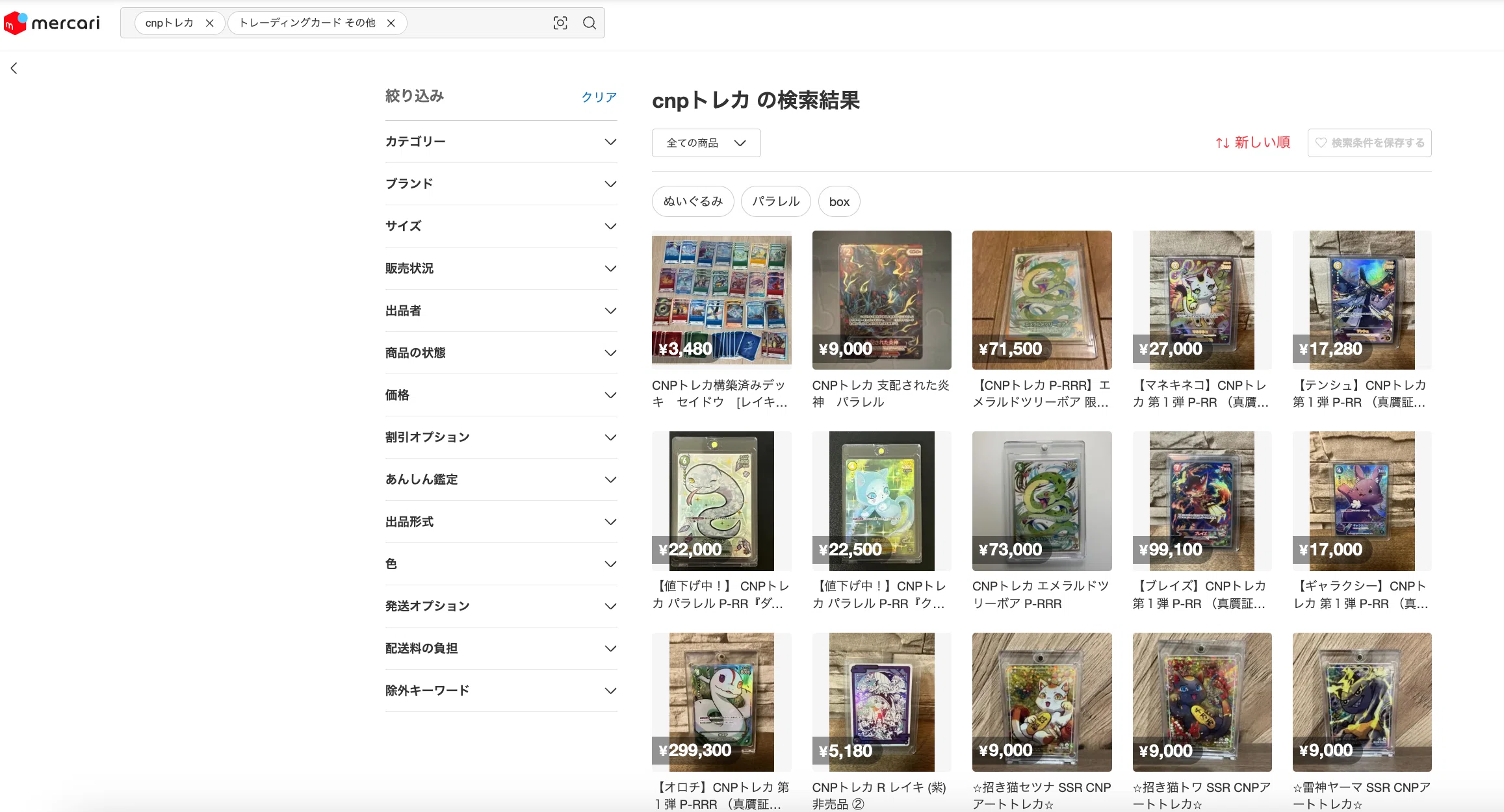Open the ¥3,480 構築済みデッキ listing image
The height and width of the screenshot is (812, 1504).
(x=721, y=300)
